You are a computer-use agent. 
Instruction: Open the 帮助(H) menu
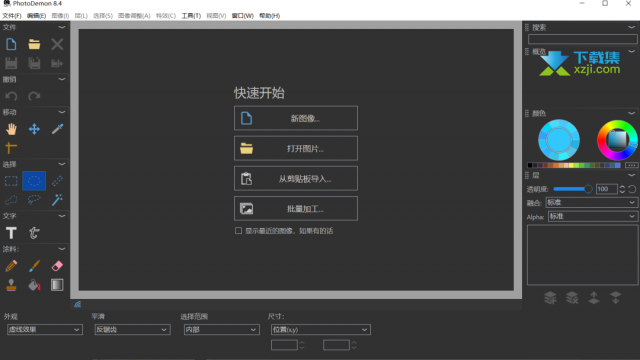pyautogui.click(x=270, y=16)
